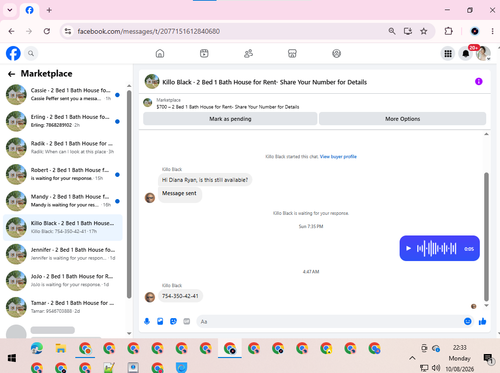The image size is (500, 373).
Task: Open the Chrome three-dot menu
Action: (492, 31)
